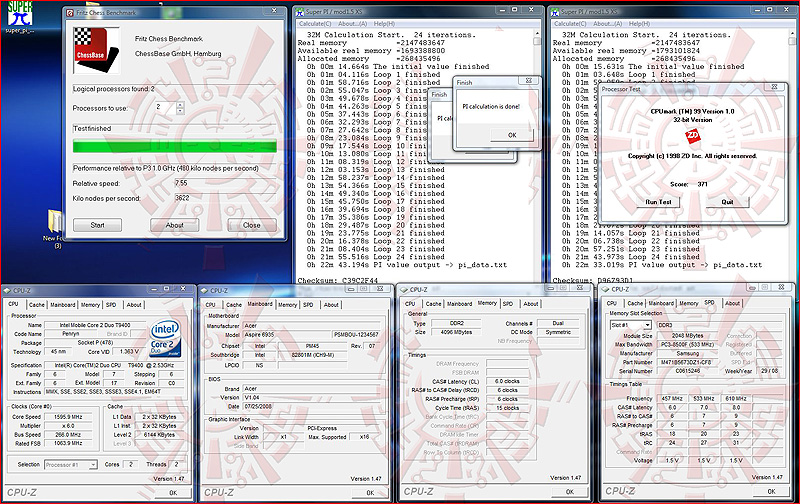
Task: Open the Processor #1 selection dropdown
Action: [x=70, y=465]
